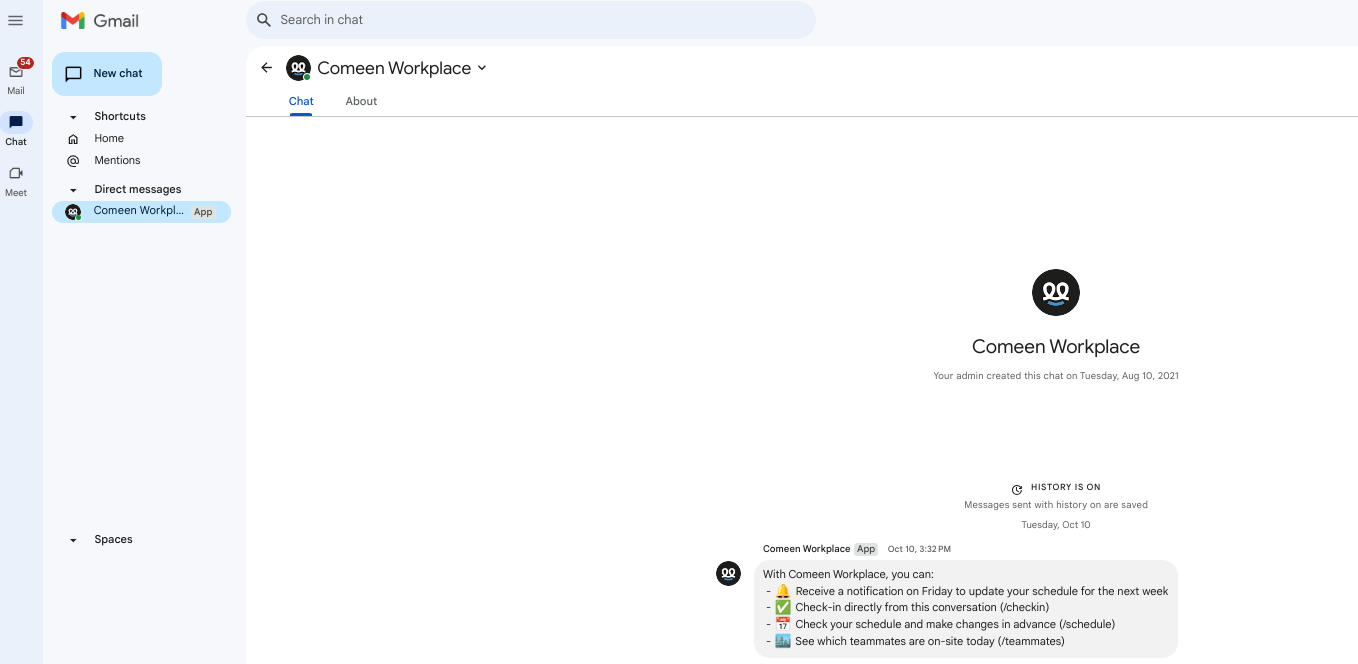Switch to the Chat tab
Viewport: 1358px width, 664px height.
click(x=301, y=101)
